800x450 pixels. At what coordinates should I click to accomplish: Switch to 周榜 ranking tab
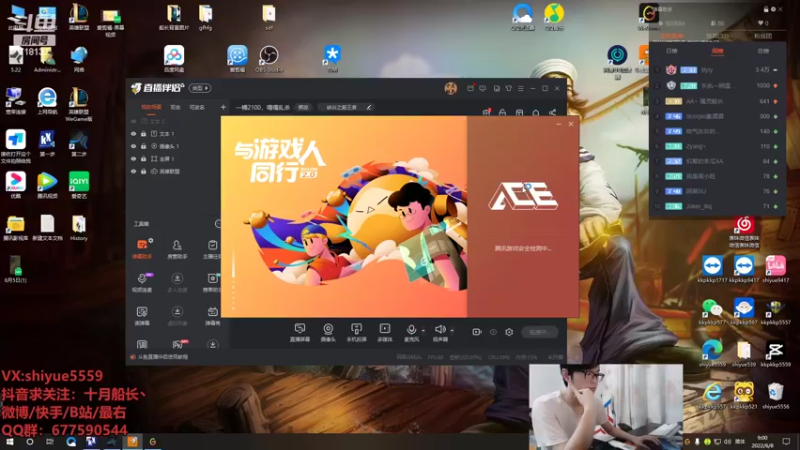click(x=717, y=51)
